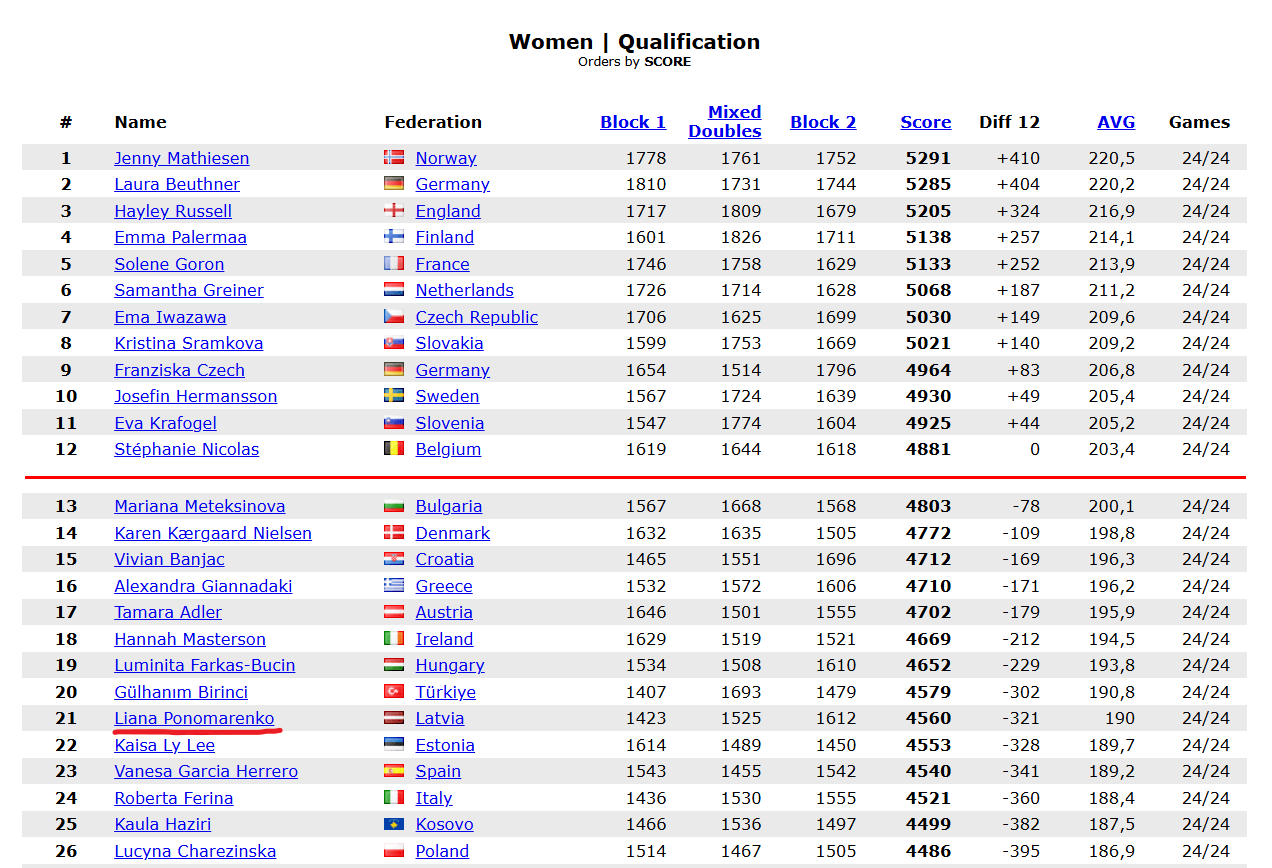Select Karen Kærgaard Nielsen's name link
The width and height of the screenshot is (1272, 868).
pyautogui.click(x=212, y=533)
